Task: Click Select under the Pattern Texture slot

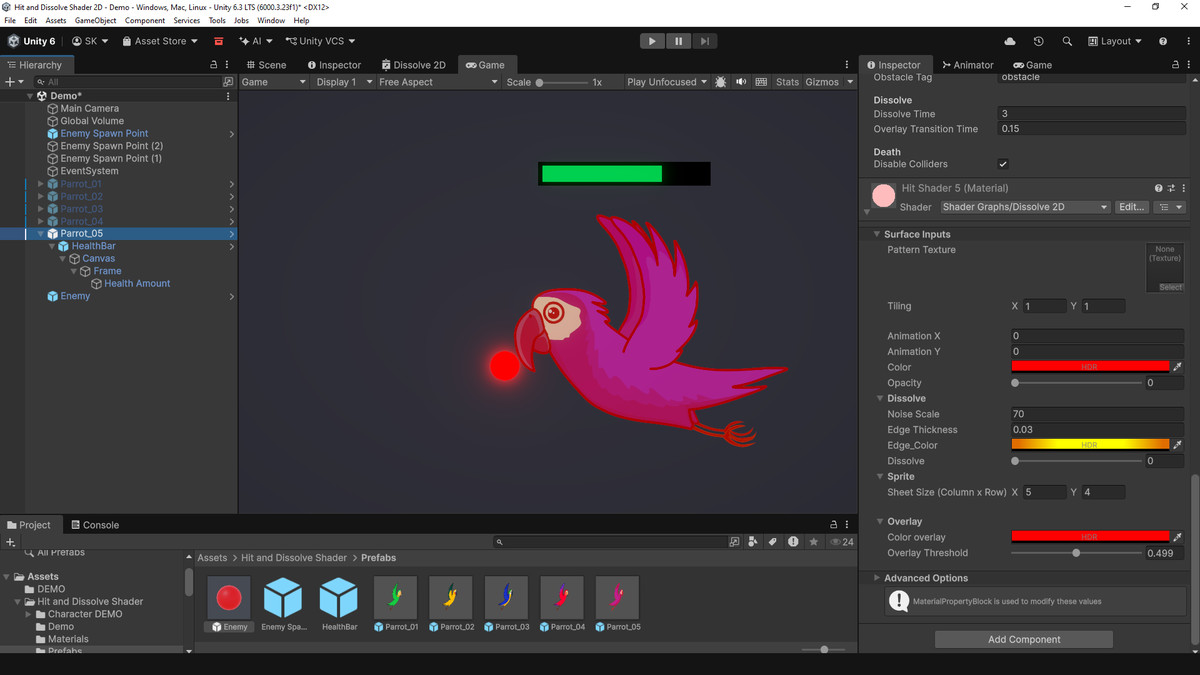Action: click(1170, 287)
